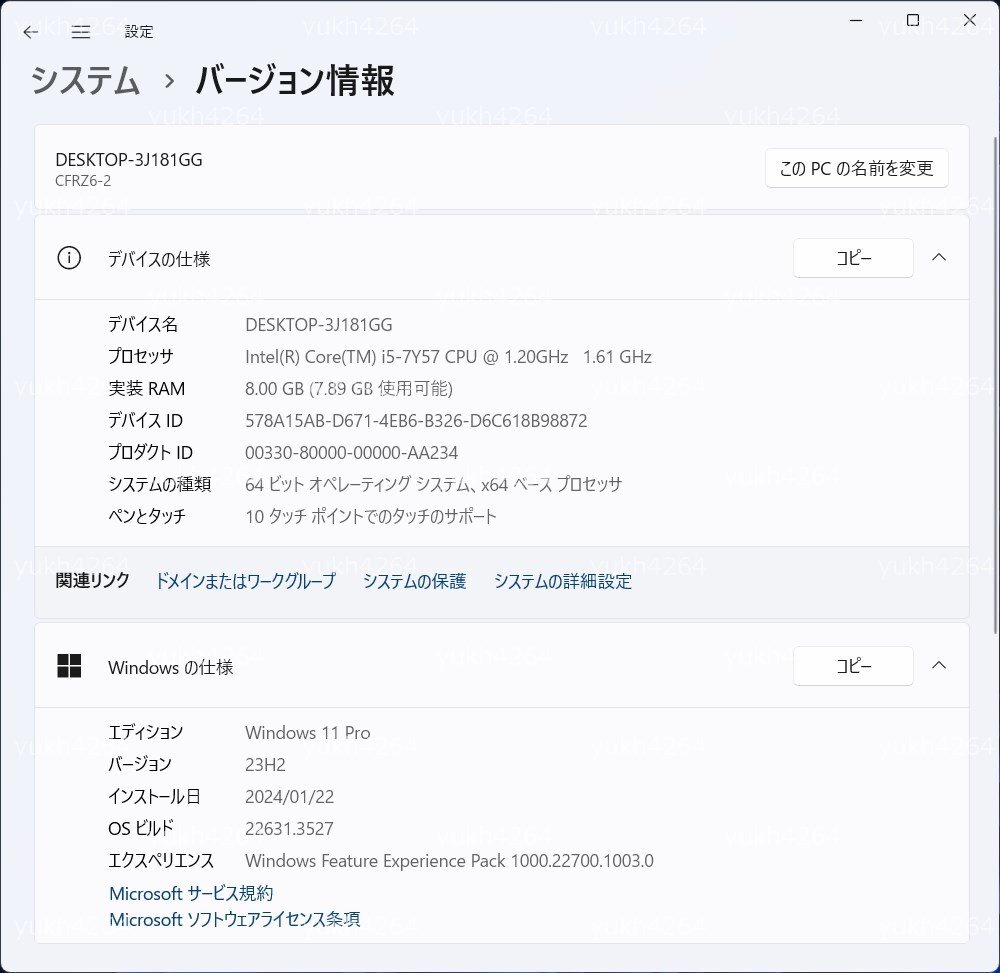The image size is (1000, 973).
Task: Select product ID 00330-80000-00000-AA234
Action: tap(351, 453)
